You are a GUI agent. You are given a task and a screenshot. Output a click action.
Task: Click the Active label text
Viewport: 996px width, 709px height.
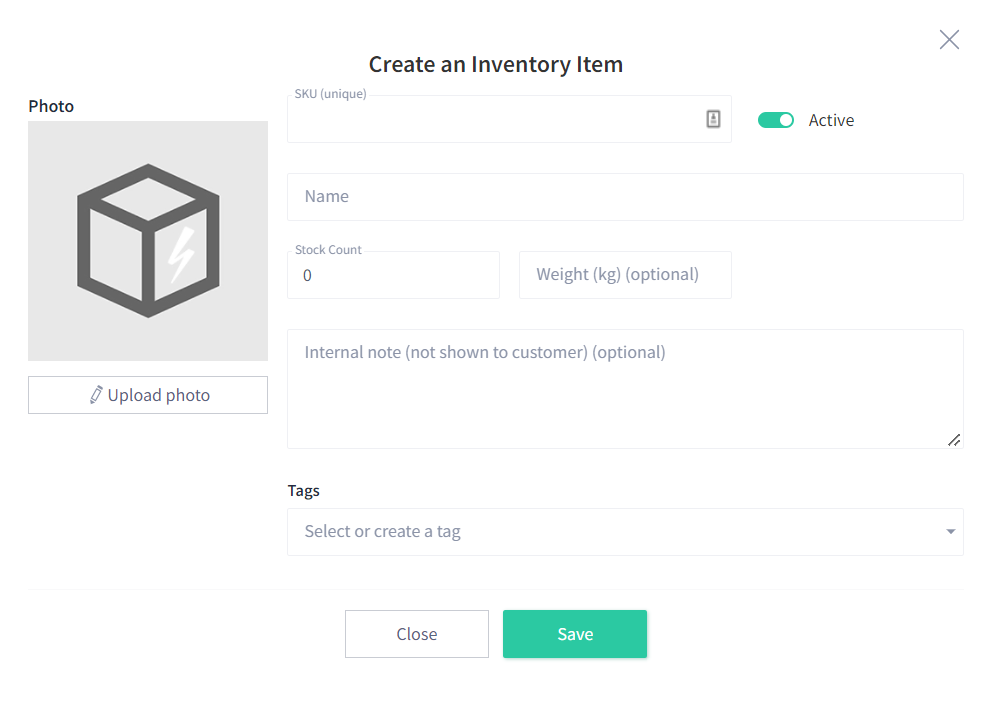(831, 120)
